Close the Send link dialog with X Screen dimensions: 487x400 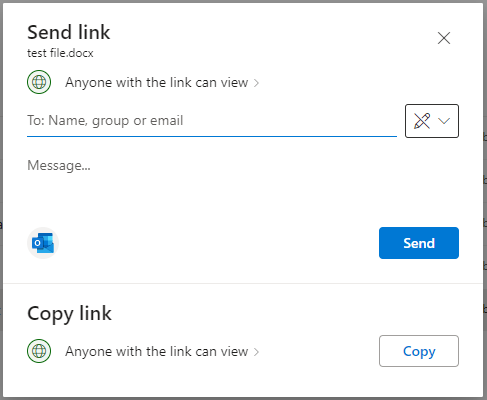(x=444, y=38)
